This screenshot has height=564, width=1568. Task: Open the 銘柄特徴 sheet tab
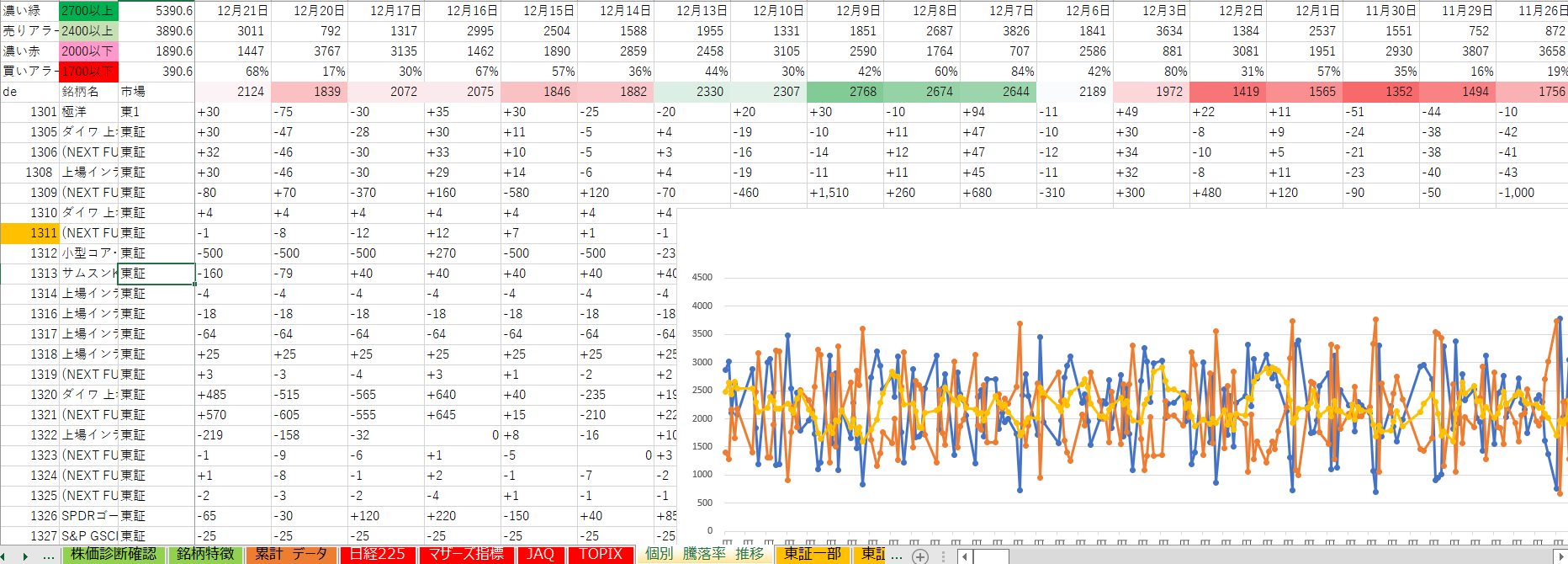point(206,554)
